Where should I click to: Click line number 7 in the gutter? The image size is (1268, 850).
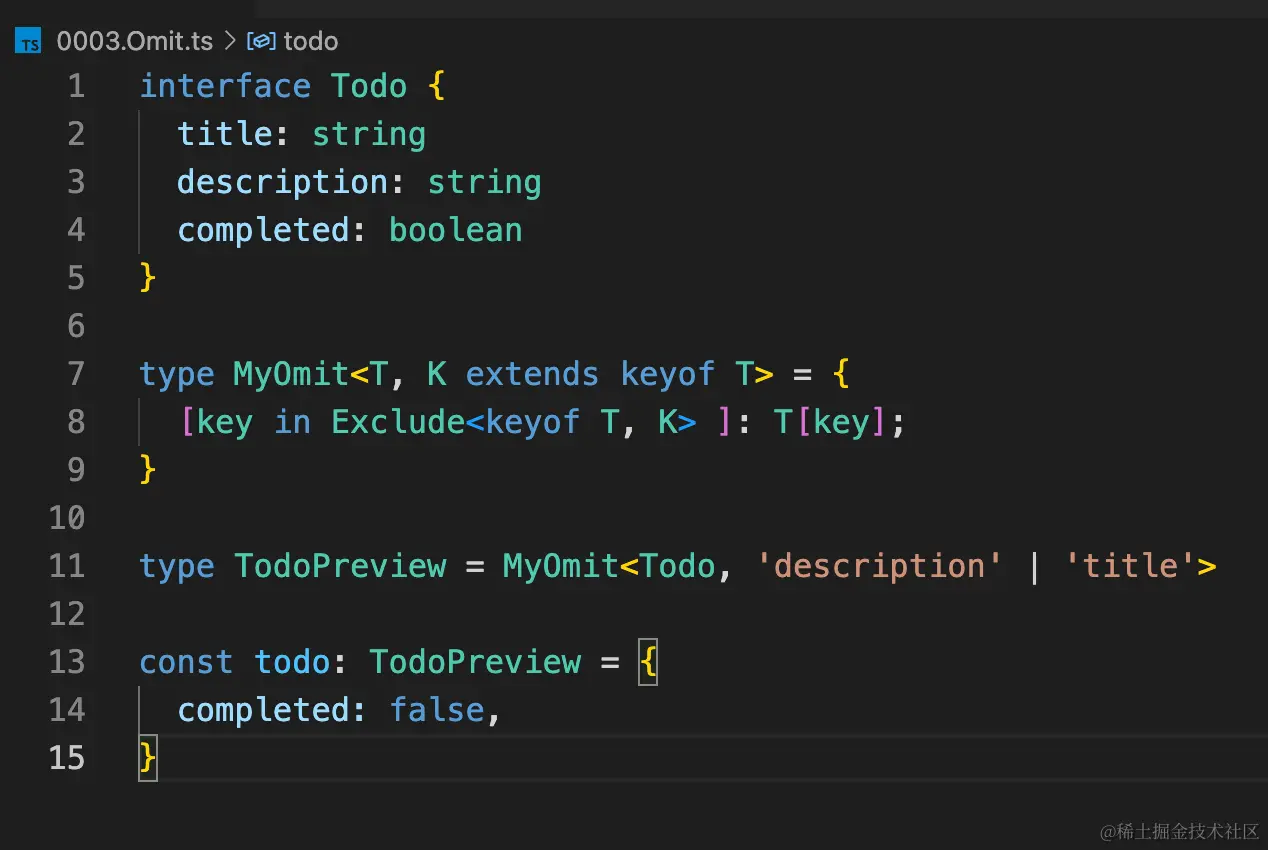(76, 374)
